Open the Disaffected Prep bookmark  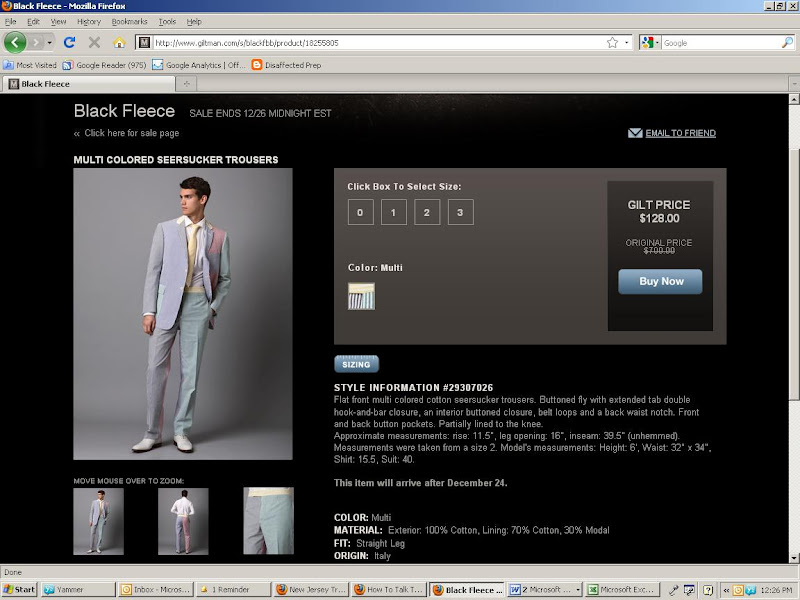click(286, 65)
